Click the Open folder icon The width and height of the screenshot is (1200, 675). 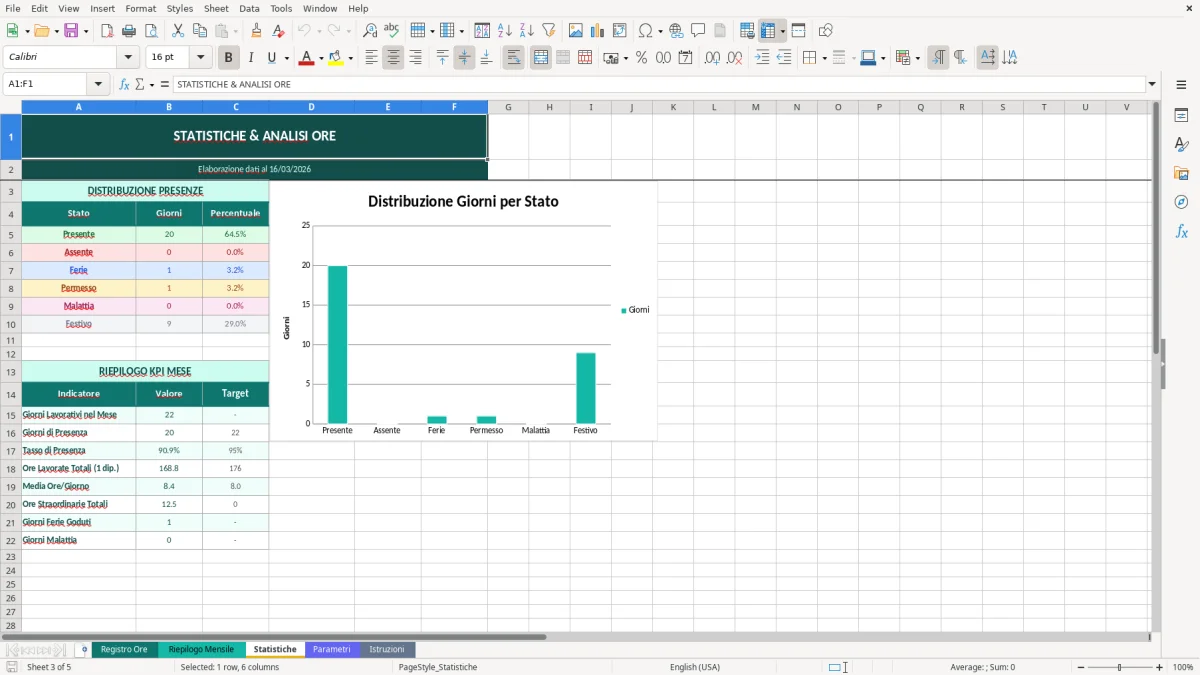pos(40,31)
